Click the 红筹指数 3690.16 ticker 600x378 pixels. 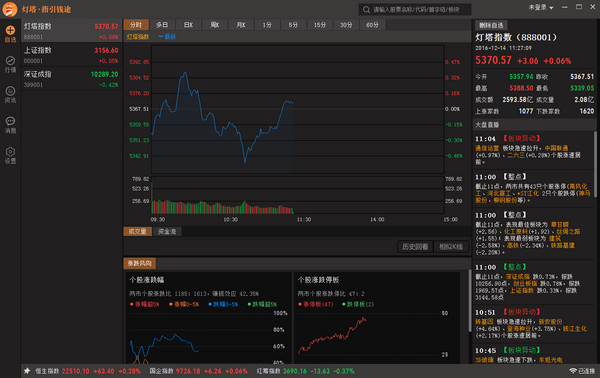[305, 371]
